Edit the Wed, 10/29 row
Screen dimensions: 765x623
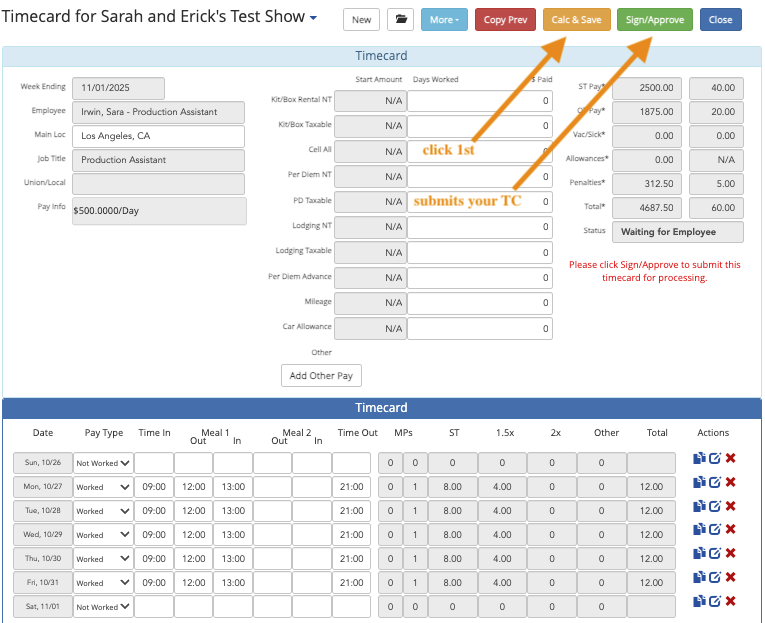[715, 529]
